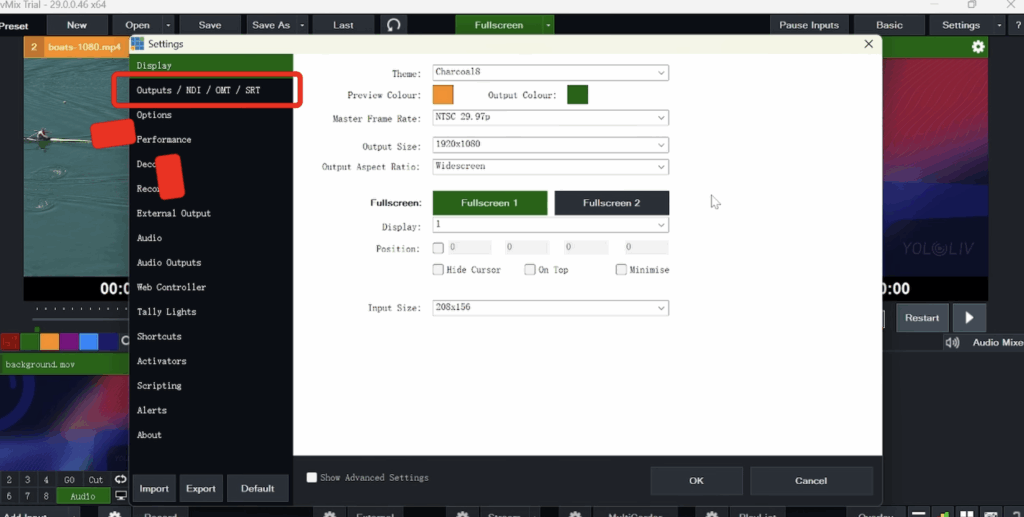
Task: Open the Output Size dropdown
Action: [x=550, y=145]
